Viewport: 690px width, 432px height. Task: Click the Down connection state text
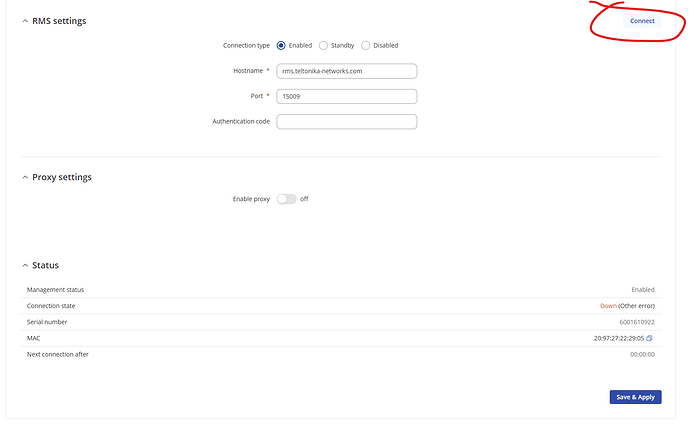[608, 306]
